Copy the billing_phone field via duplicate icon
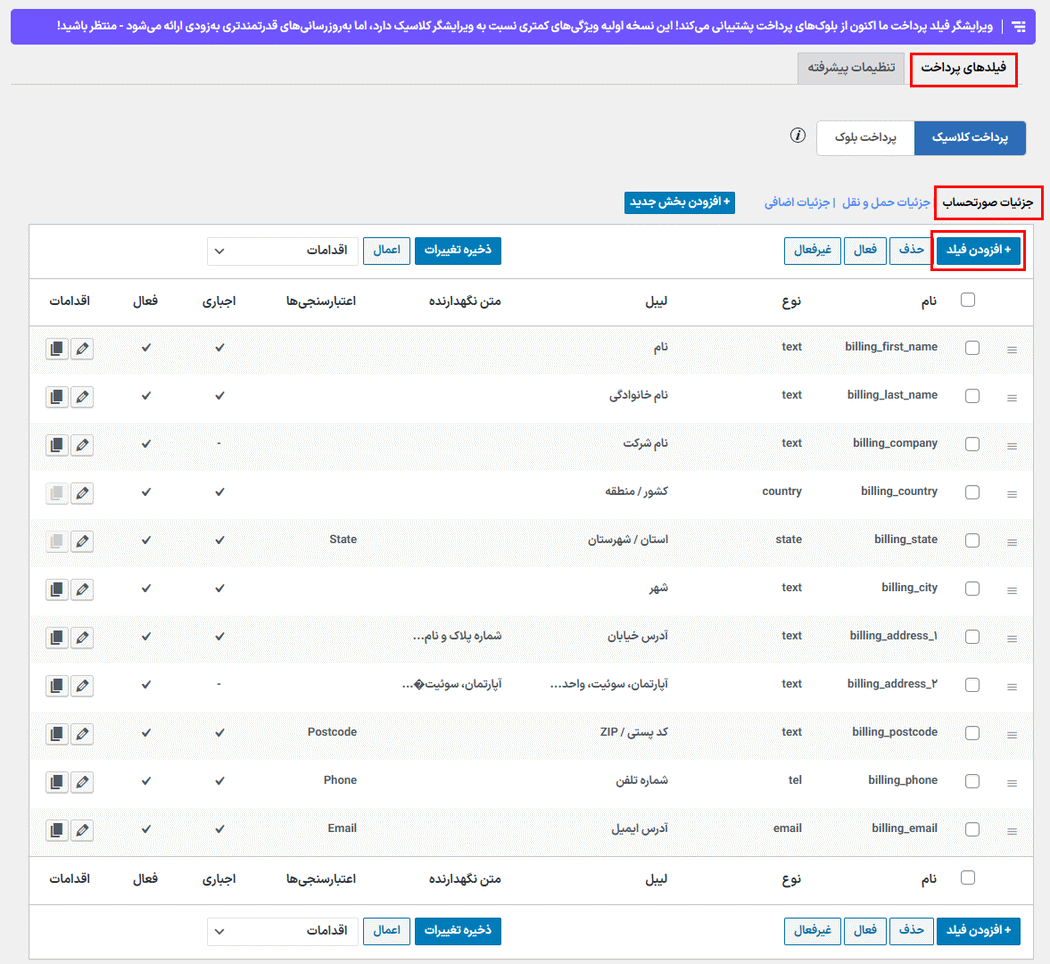The image size is (1050, 964). tap(56, 781)
